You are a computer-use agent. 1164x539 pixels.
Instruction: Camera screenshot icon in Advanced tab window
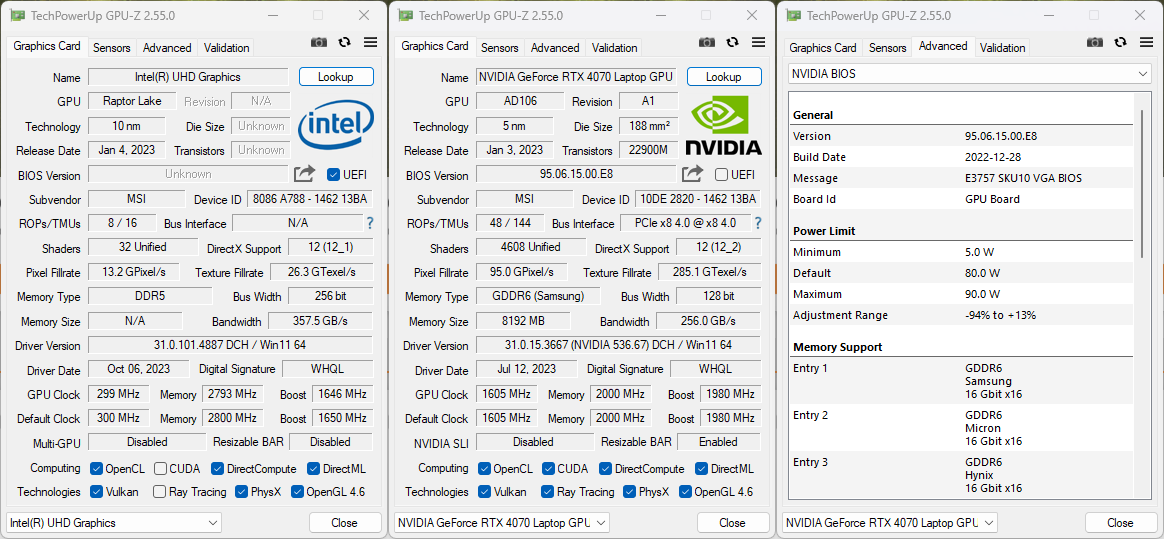point(1095,42)
